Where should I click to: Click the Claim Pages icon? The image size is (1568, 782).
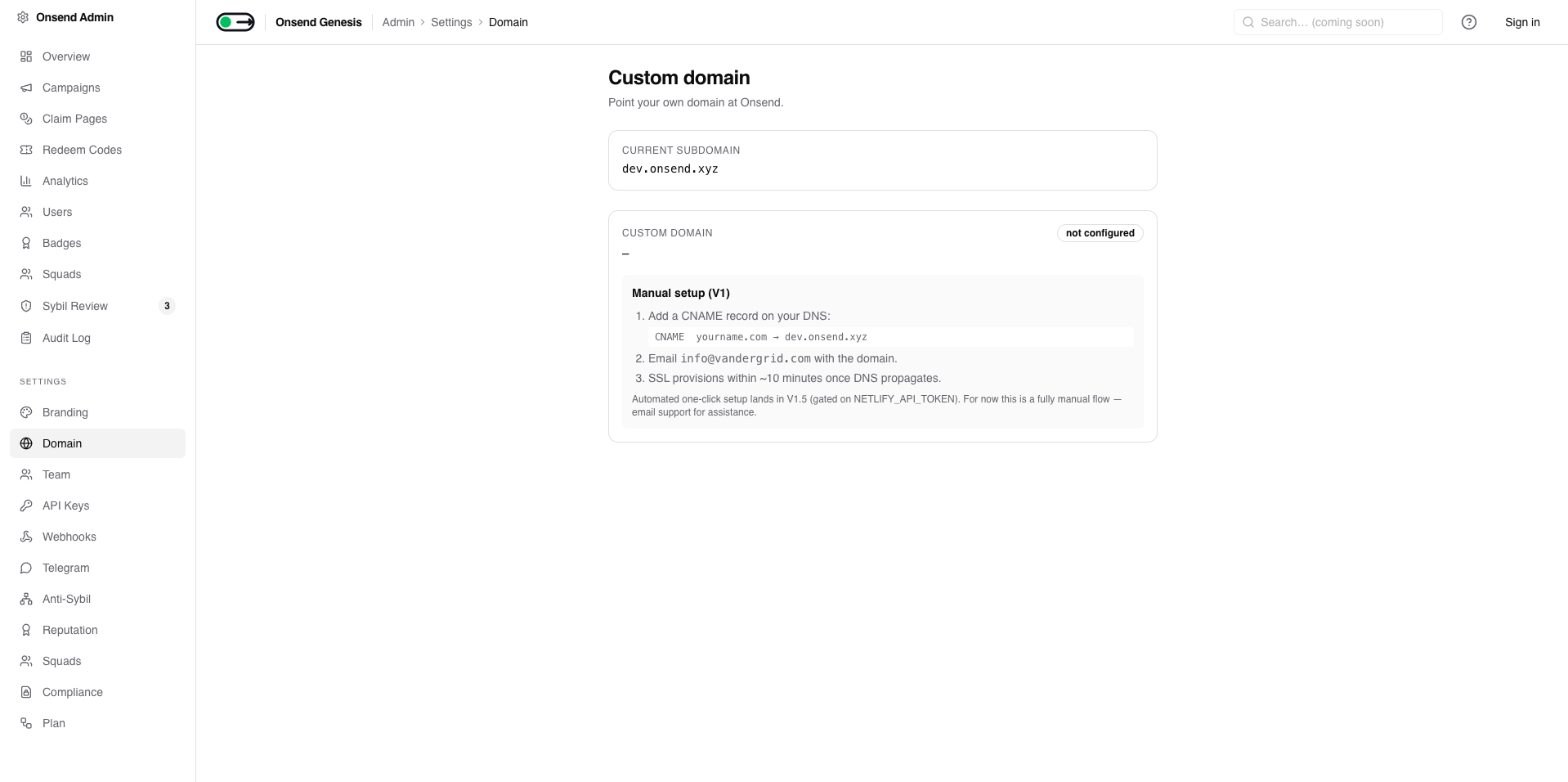(x=26, y=119)
